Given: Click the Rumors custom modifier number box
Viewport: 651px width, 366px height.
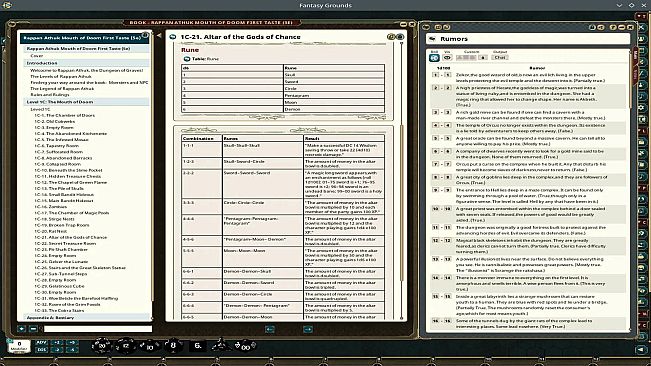Looking at the screenshot, I should click(482, 58).
